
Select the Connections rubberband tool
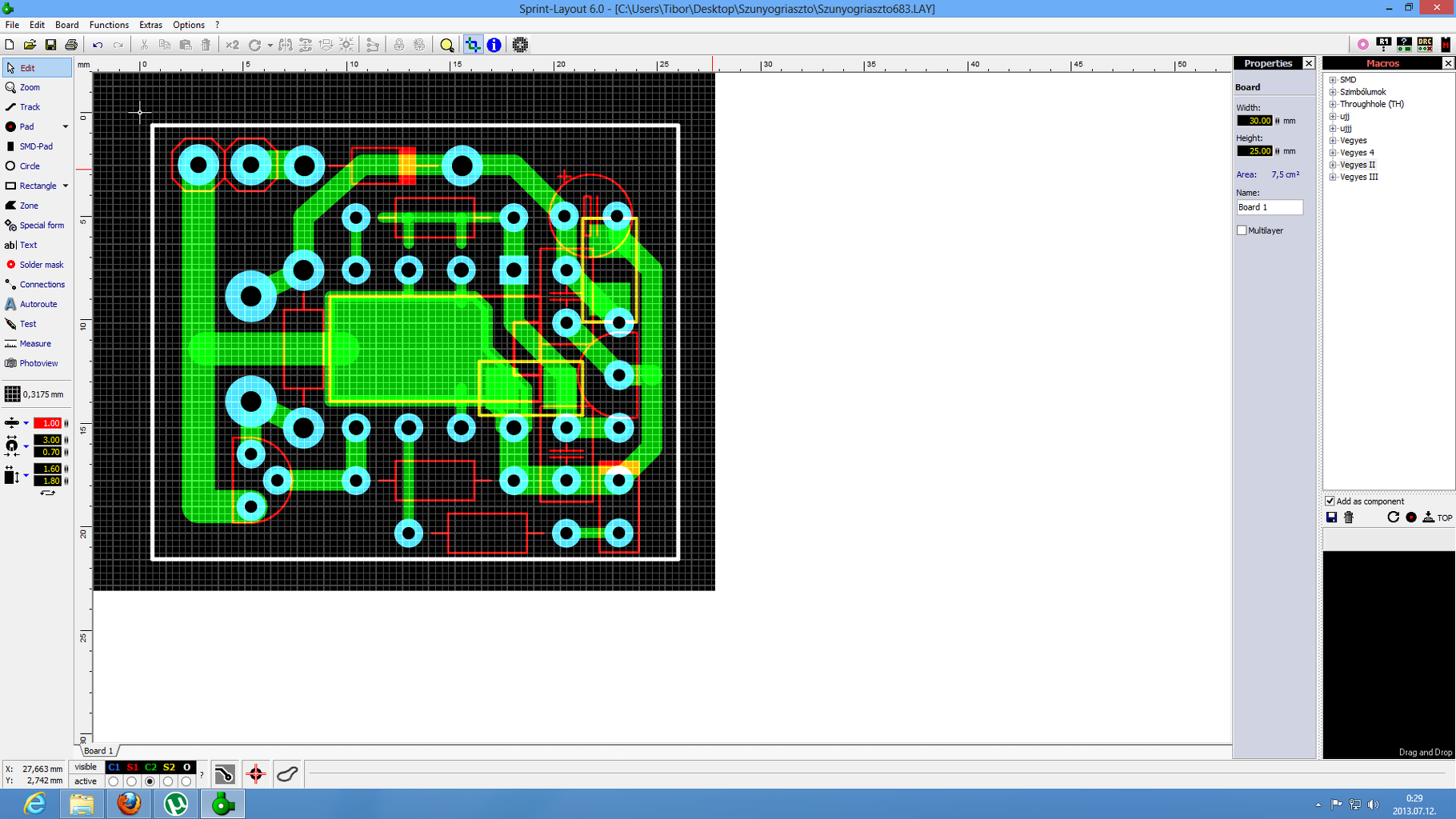[35, 285]
